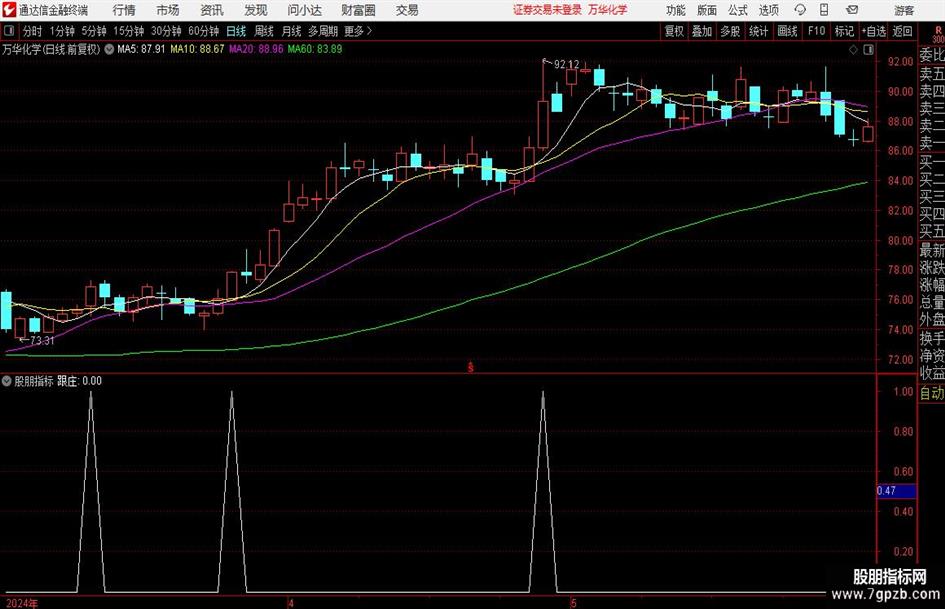Viewport: 945px width, 609px height.
Task: Open the 问小达 menu
Action: coord(304,10)
